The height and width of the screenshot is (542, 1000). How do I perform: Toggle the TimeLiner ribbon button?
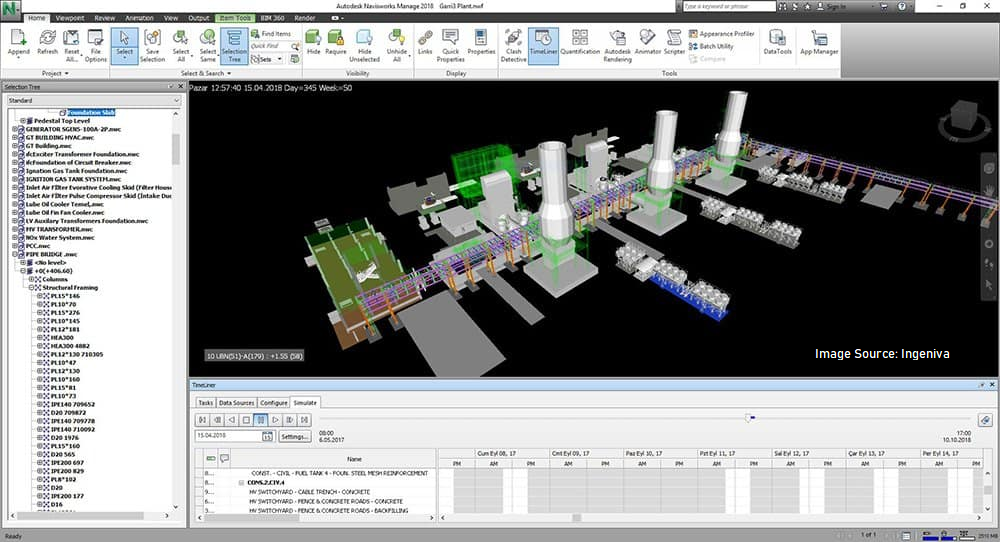coord(543,45)
